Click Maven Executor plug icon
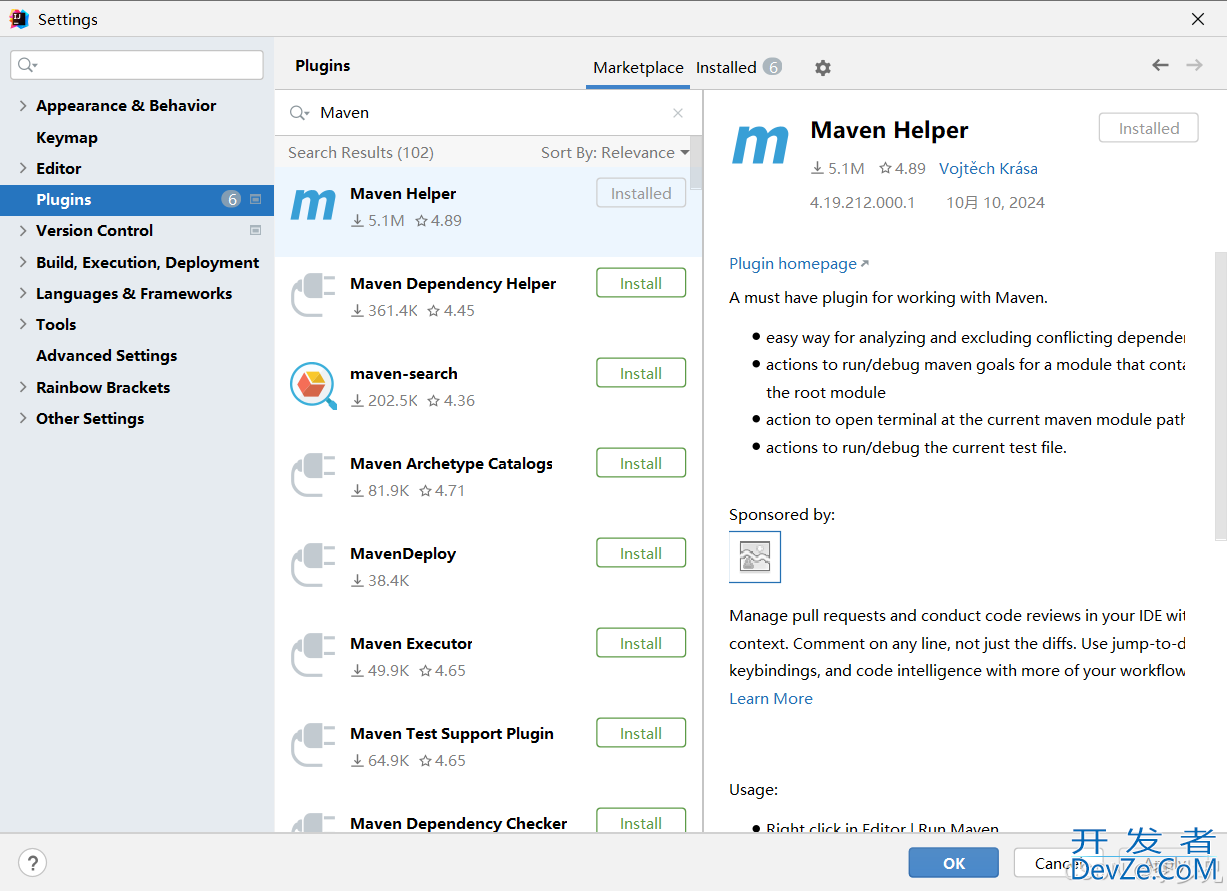This screenshot has width=1227, height=891. pyautogui.click(x=313, y=657)
